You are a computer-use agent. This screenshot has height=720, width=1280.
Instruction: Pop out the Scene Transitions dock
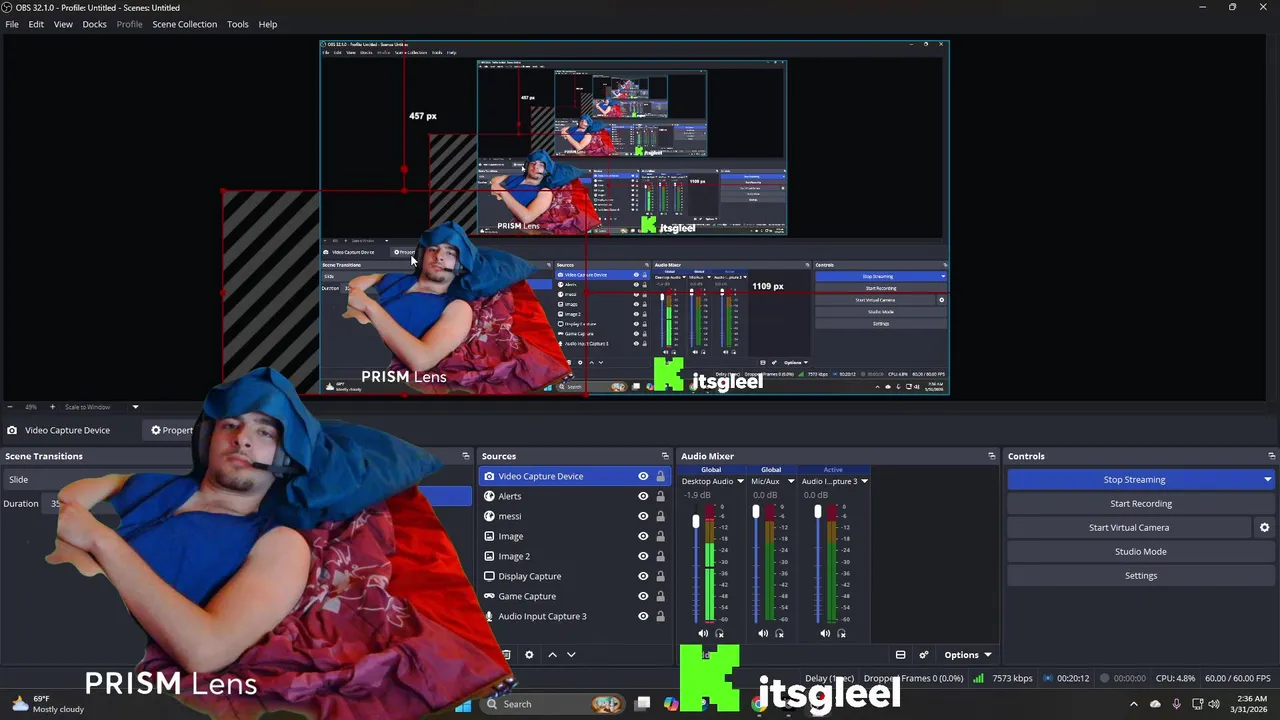pyautogui.click(x=465, y=456)
